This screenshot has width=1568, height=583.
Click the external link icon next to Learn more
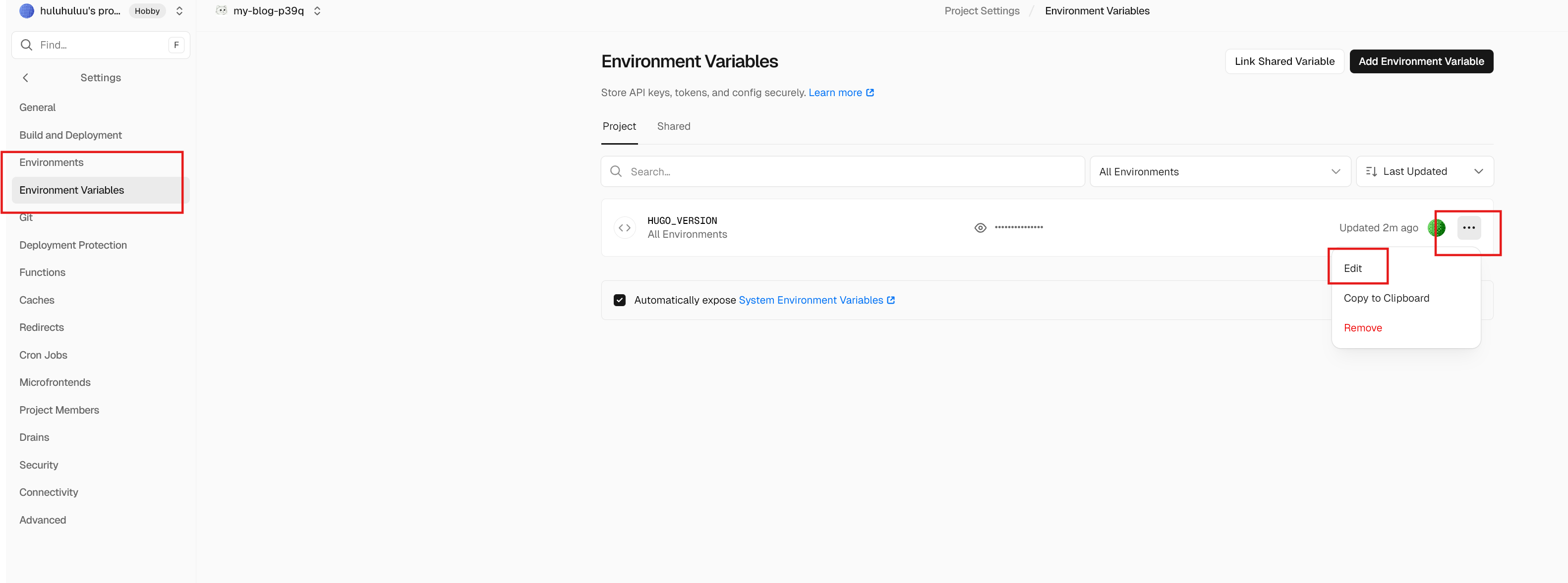click(870, 93)
